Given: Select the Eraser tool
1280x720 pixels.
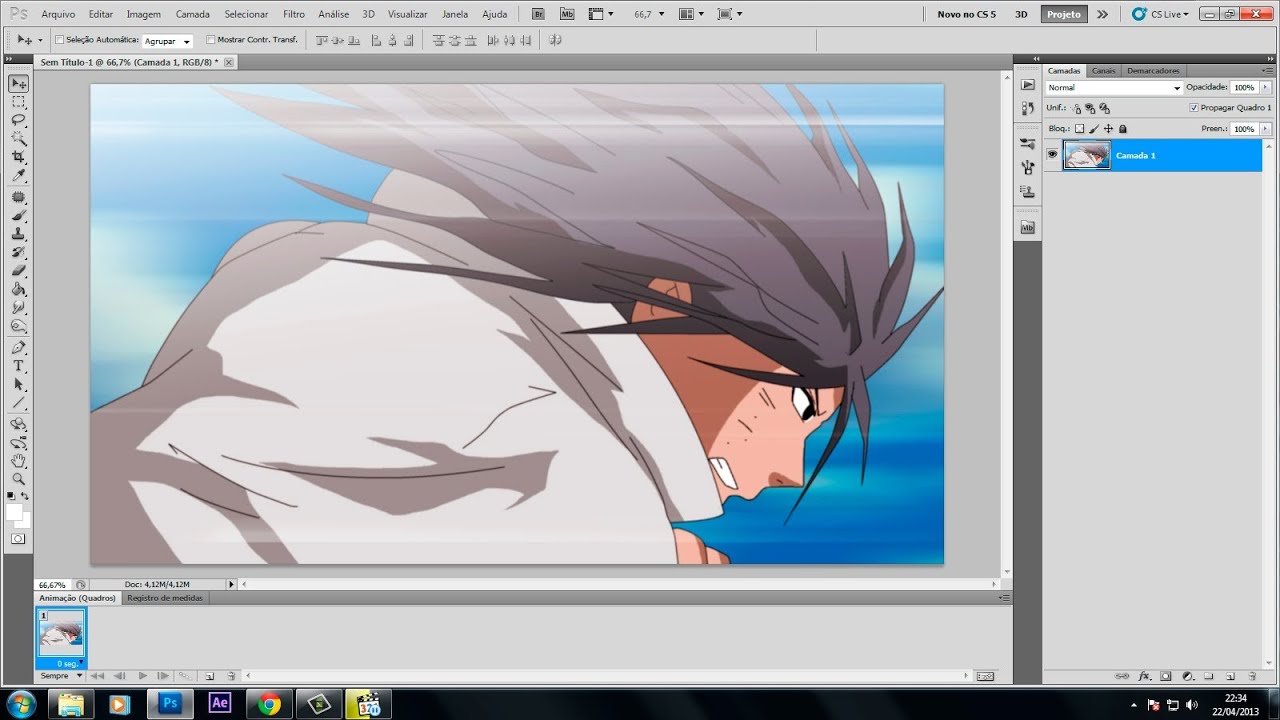Looking at the screenshot, I should click(x=18, y=270).
